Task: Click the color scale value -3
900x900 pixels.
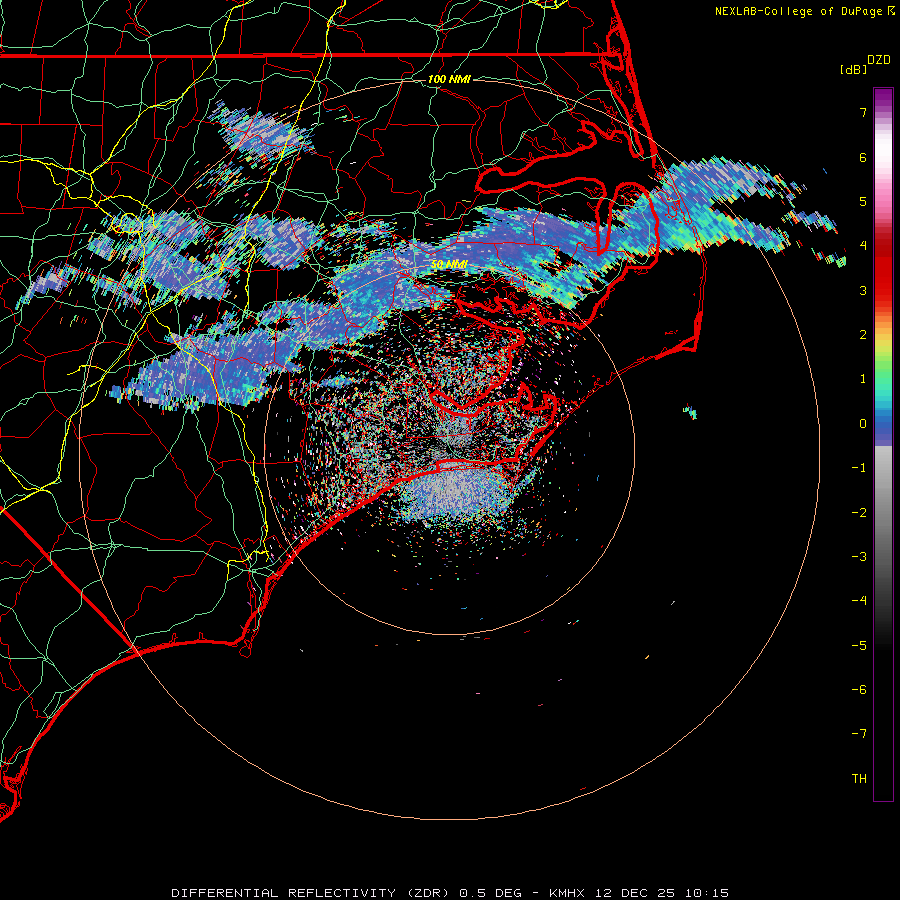Action: pyautogui.click(x=859, y=557)
